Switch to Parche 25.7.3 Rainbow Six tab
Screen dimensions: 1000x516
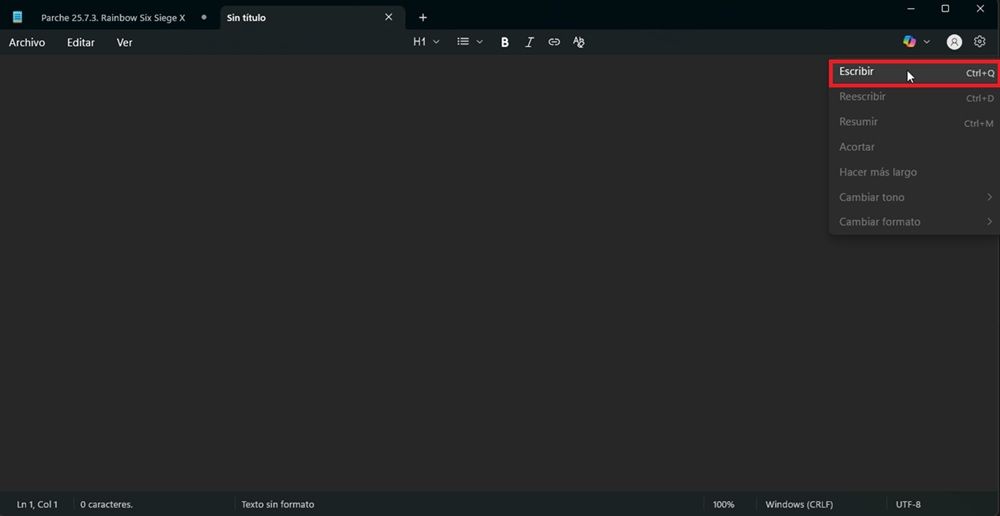(113, 18)
